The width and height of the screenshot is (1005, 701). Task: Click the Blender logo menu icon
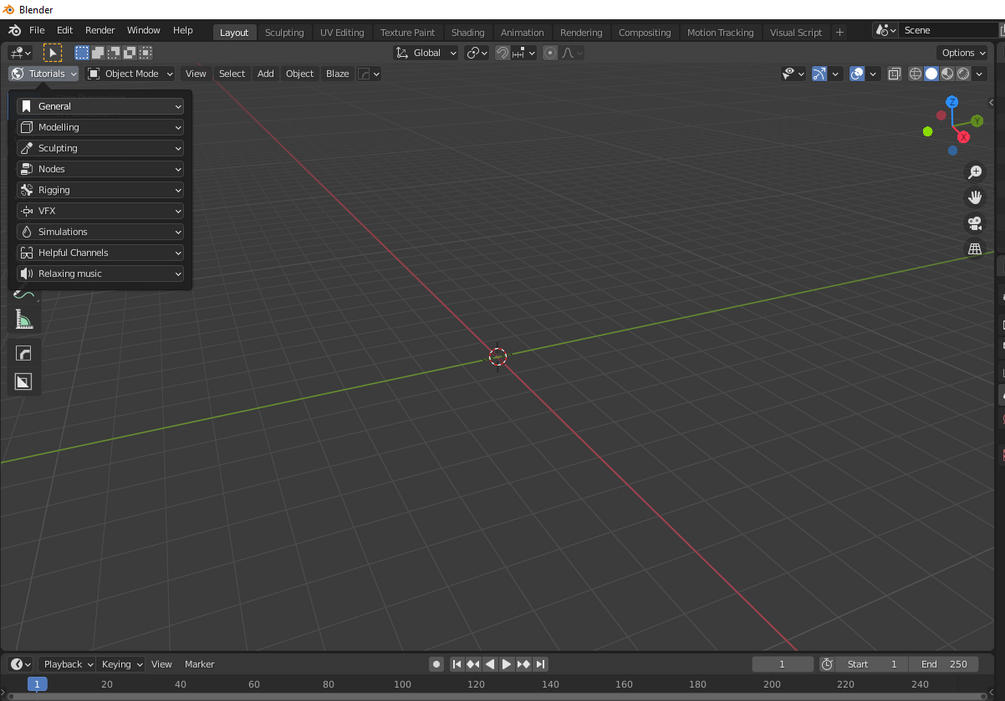(15, 30)
